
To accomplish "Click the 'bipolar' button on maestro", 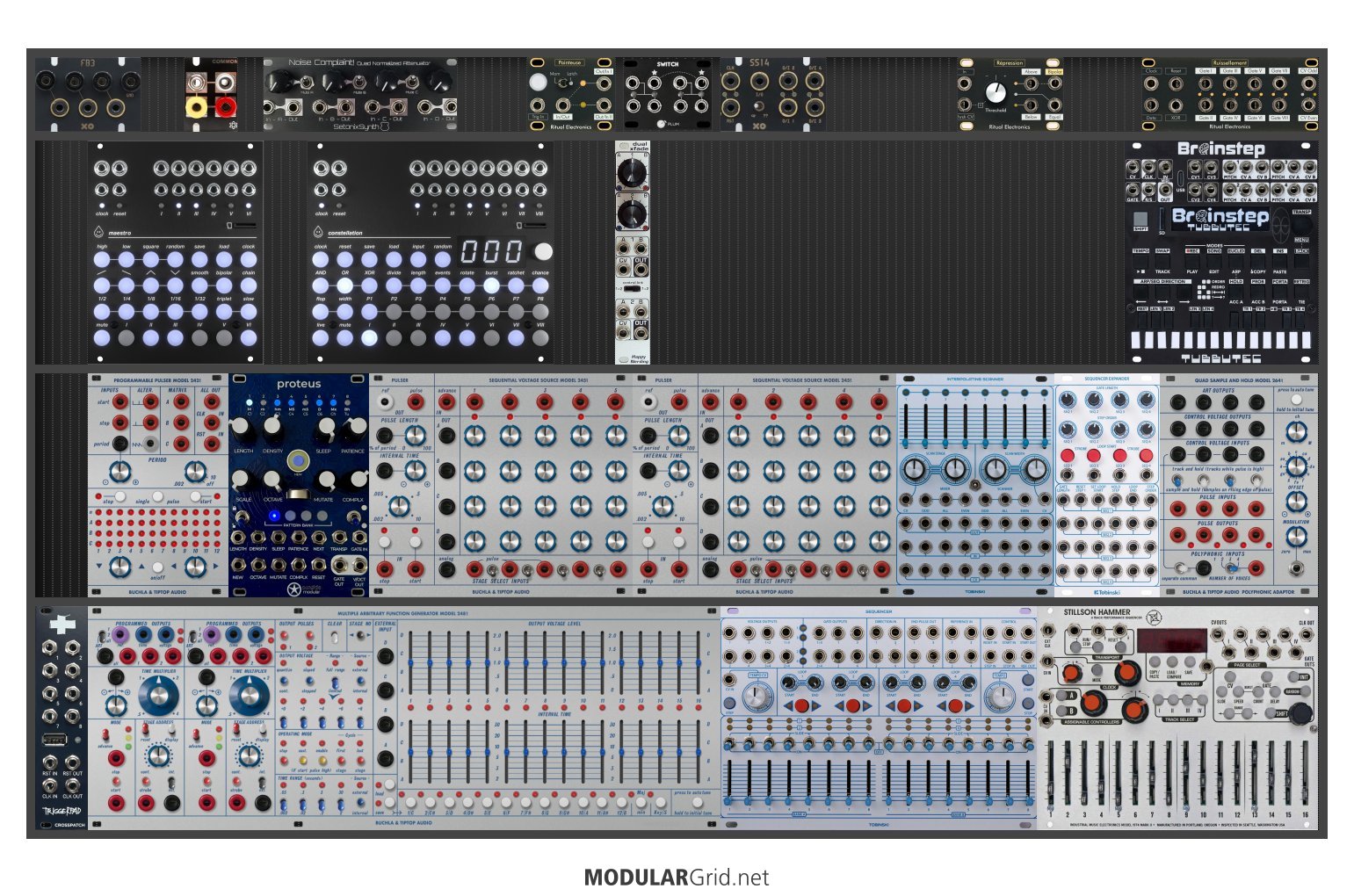I will click(224, 285).
